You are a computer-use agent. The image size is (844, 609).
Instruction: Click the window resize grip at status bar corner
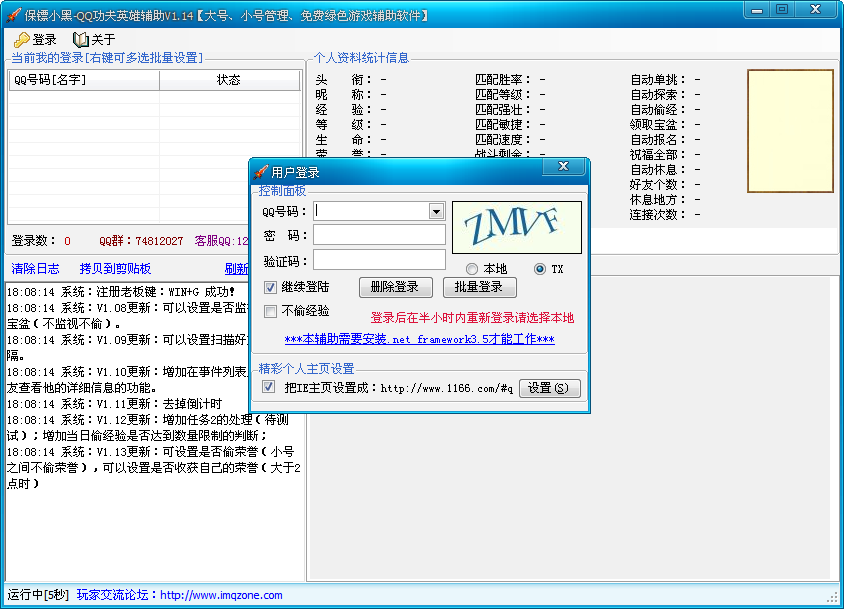[833, 597]
